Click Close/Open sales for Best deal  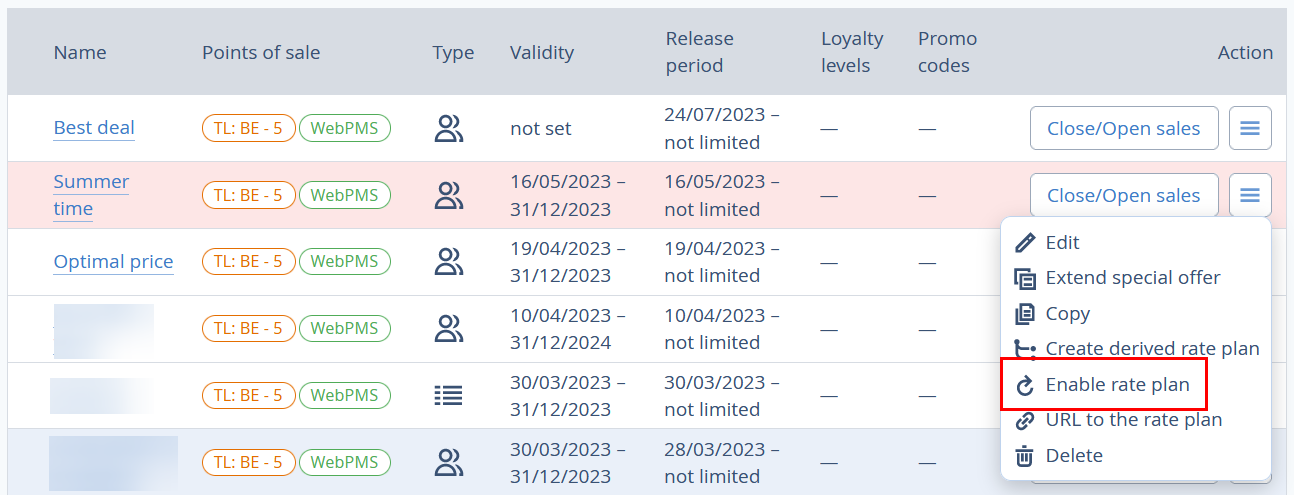[x=1124, y=128]
